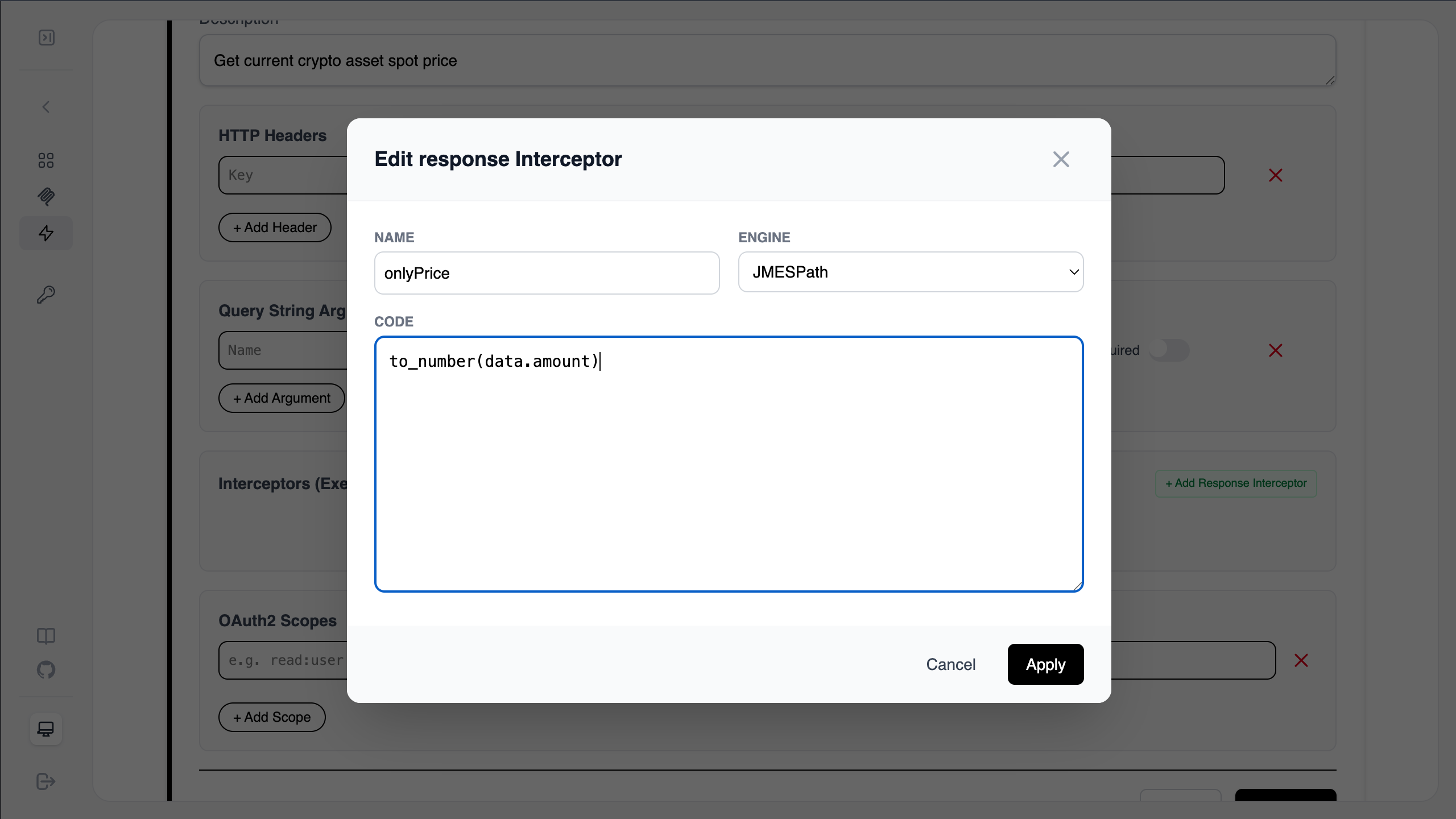Click the monitor theme icon
Screen dimensions: 1456x819
(46, 729)
